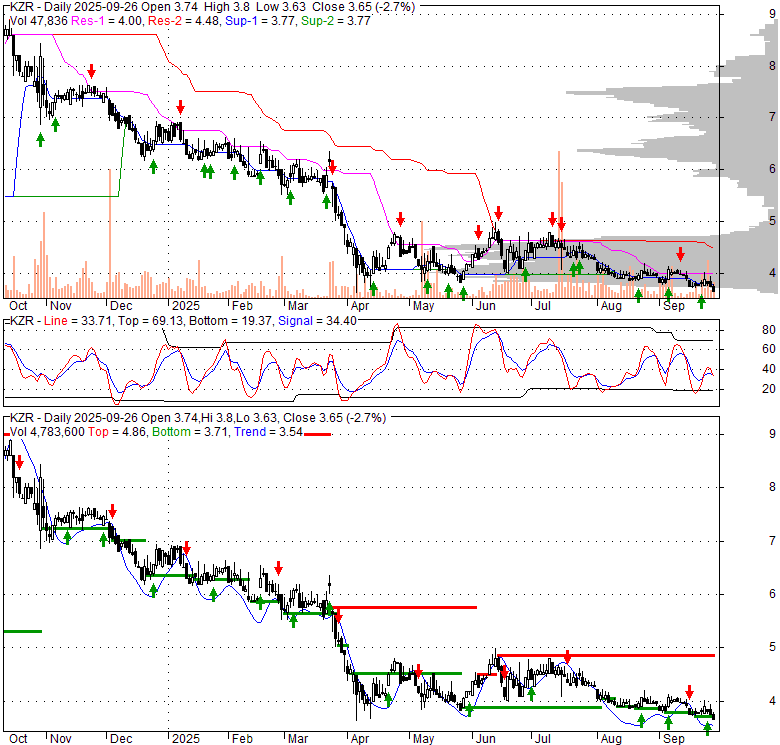
Task: Click the 'Sup-1 = 3.77' legend label
Action: [x=261, y=21]
